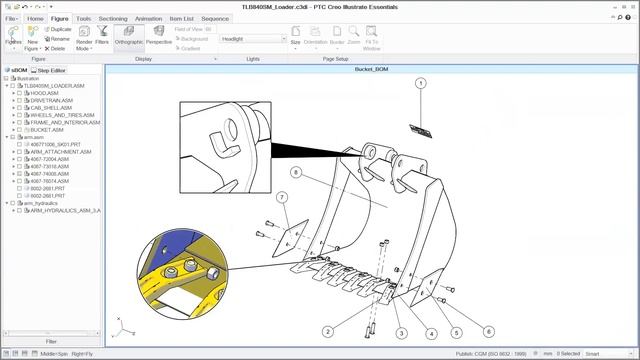Click the Rename figure command
640x360 pixels.
pyautogui.click(x=57, y=39)
